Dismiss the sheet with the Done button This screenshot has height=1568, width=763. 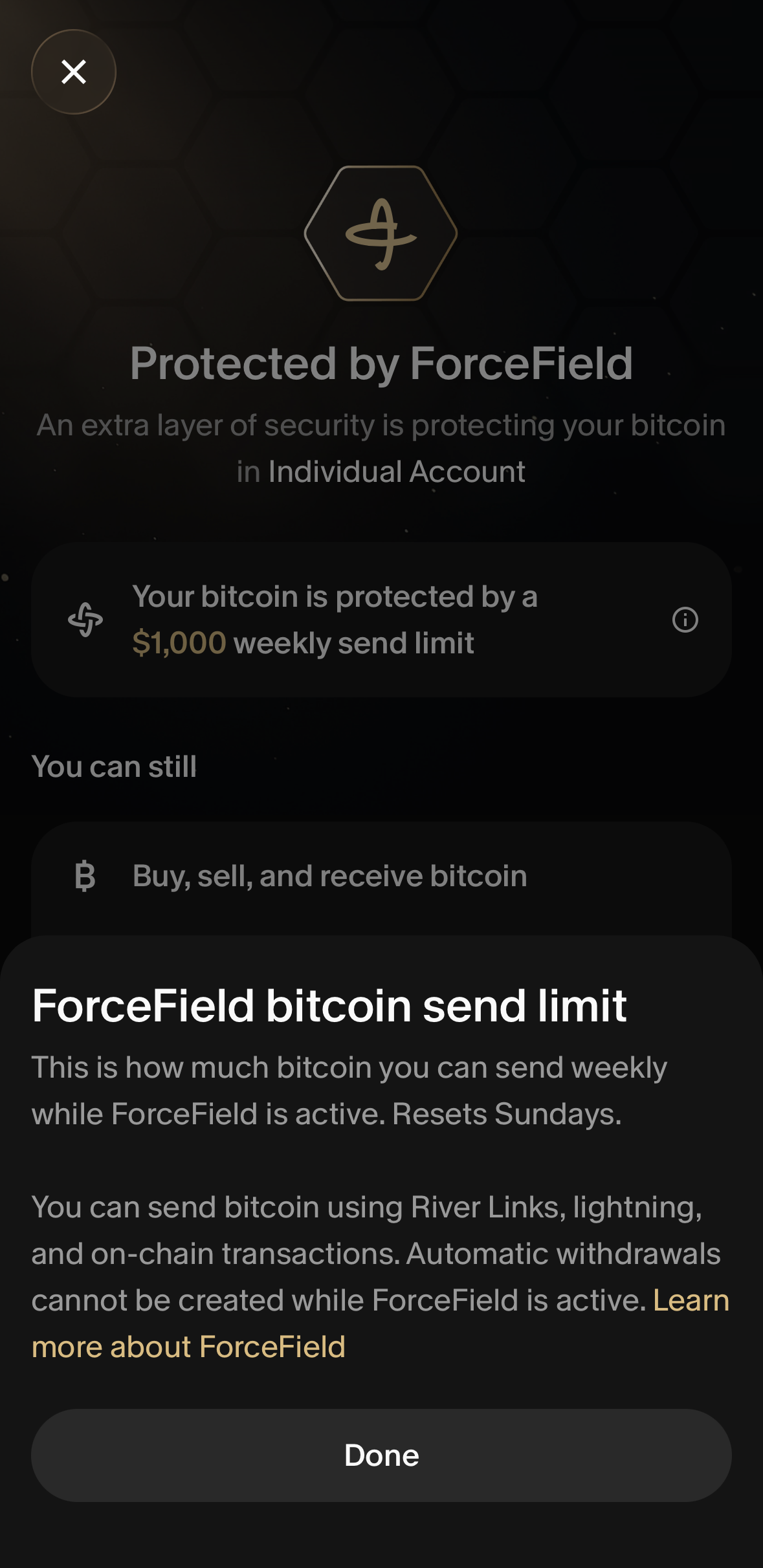click(382, 1455)
